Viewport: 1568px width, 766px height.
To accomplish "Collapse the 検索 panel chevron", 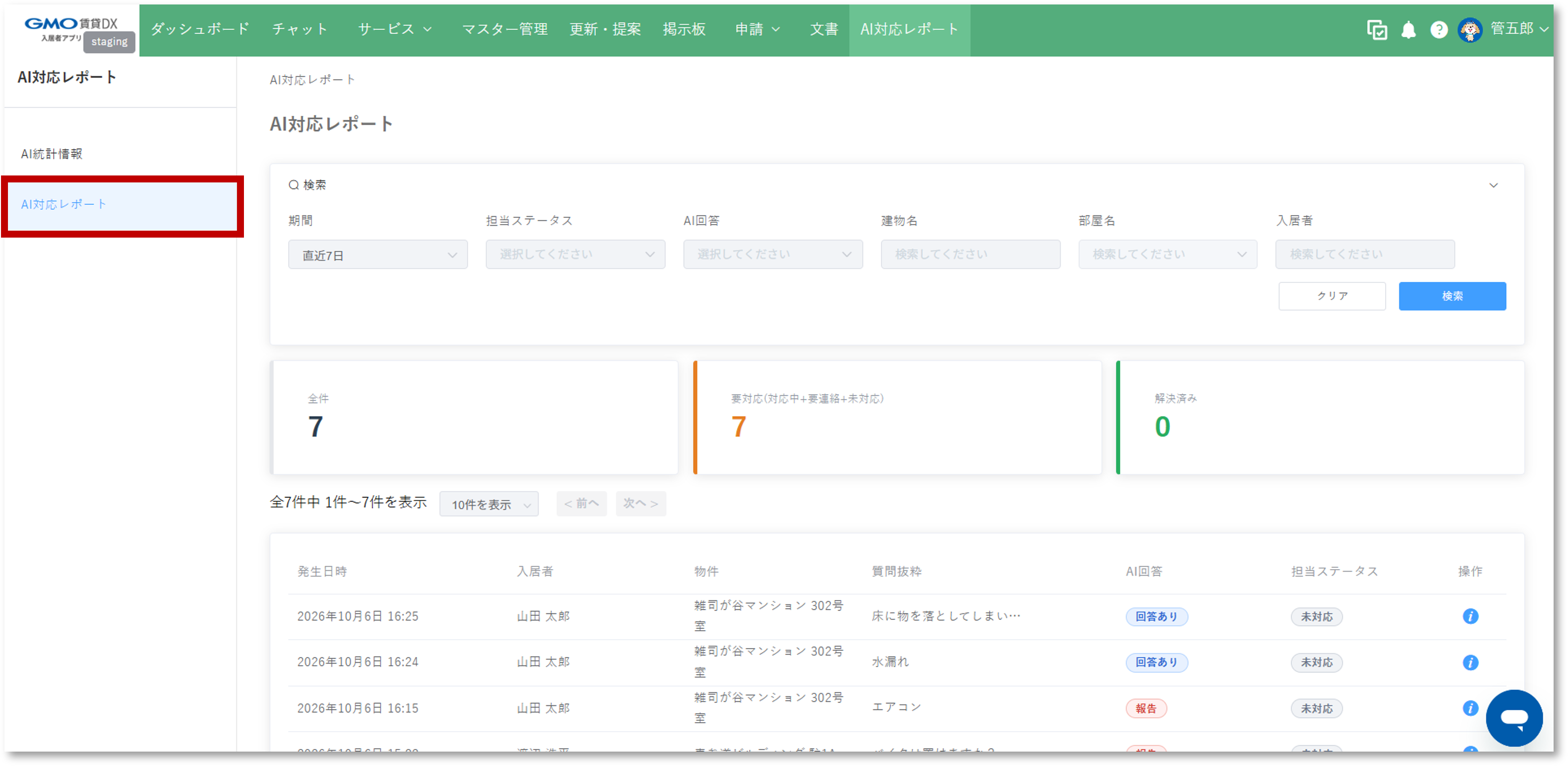I will coord(1493,185).
